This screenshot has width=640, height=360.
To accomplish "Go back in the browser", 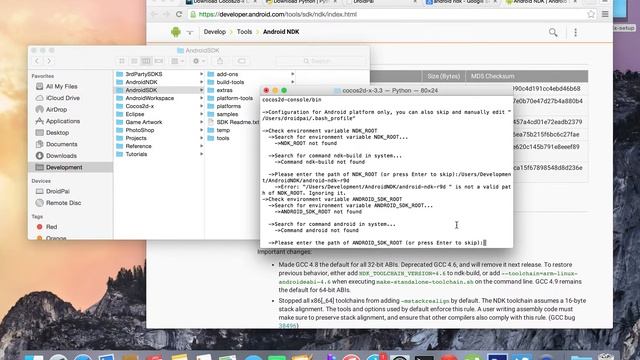I will pyautogui.click(x=154, y=14).
